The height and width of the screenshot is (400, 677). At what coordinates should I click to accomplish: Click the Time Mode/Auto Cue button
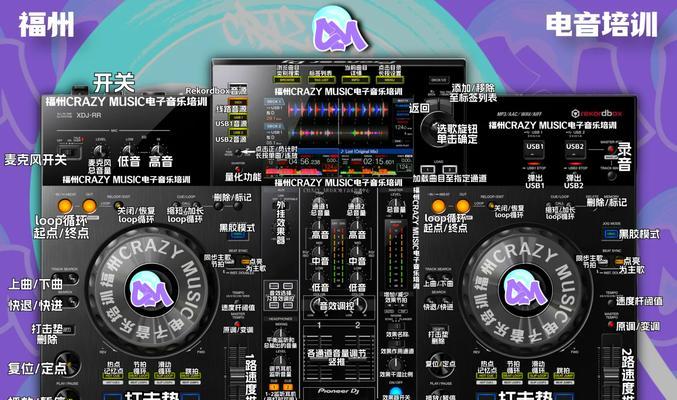click(237, 152)
